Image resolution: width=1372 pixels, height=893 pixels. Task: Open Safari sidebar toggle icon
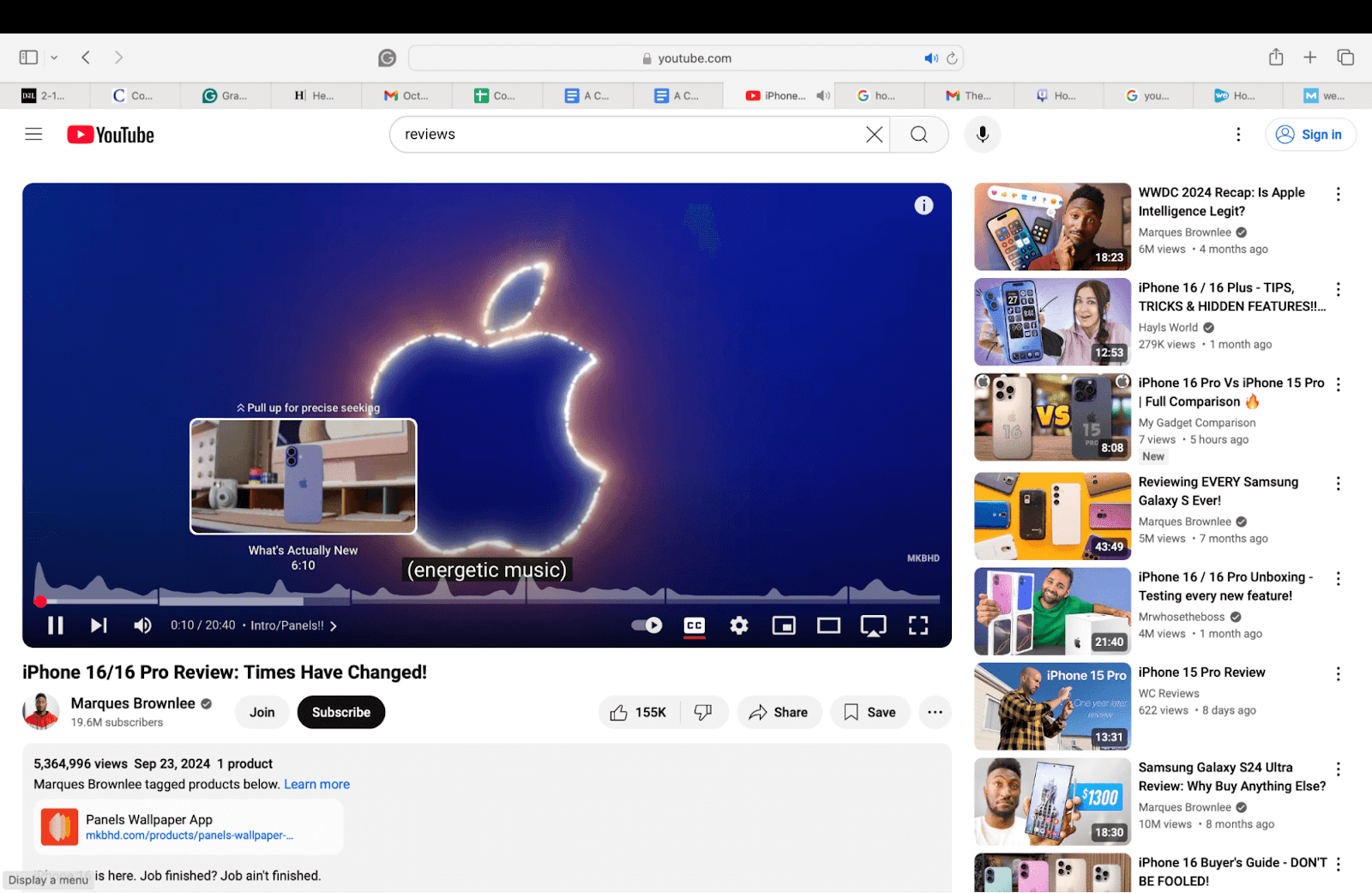pos(28,57)
